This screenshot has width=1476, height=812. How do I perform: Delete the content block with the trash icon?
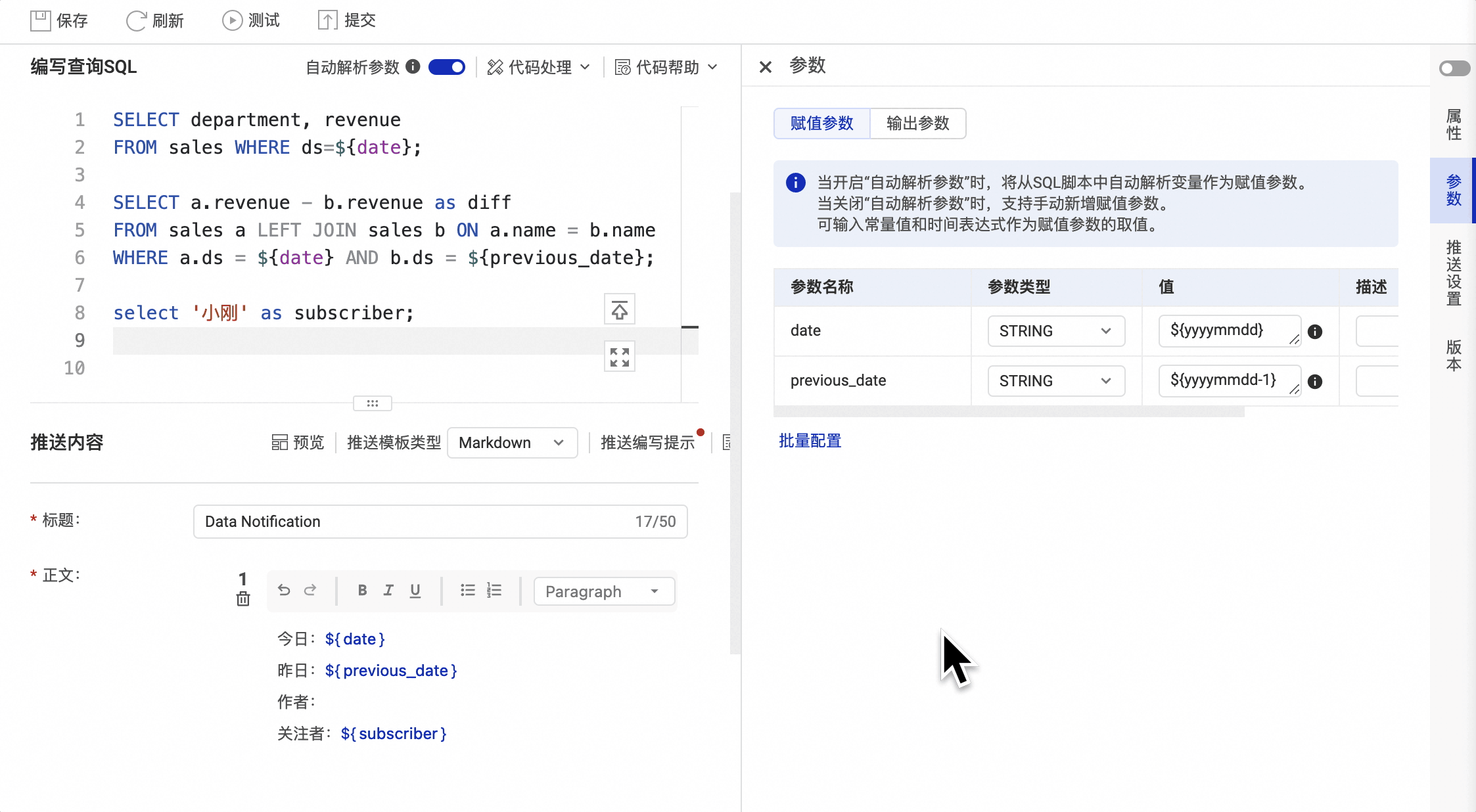click(242, 599)
